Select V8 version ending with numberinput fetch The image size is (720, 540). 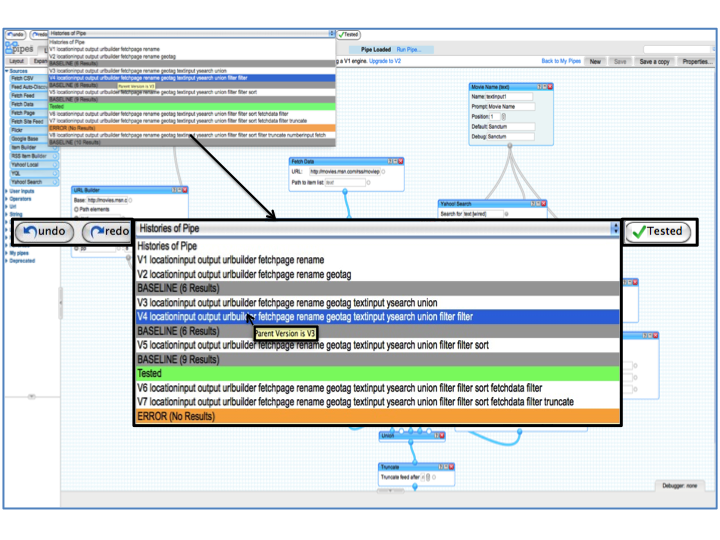click(192, 135)
